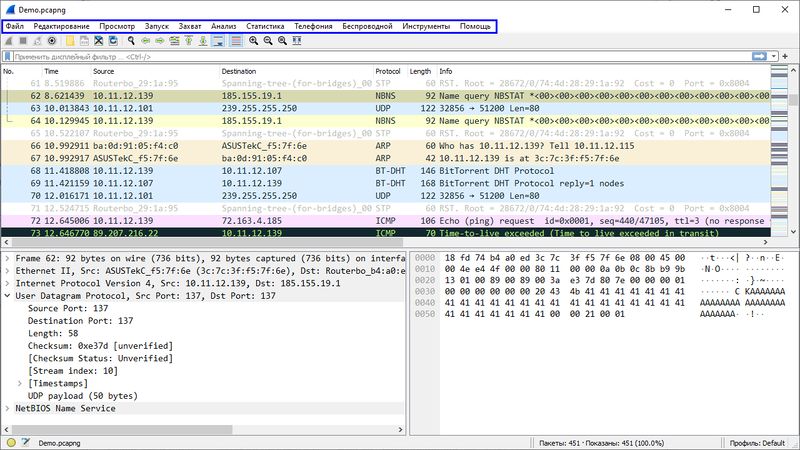800x450 pixels.
Task: Open a capture file using the folder icon
Action: (70, 41)
